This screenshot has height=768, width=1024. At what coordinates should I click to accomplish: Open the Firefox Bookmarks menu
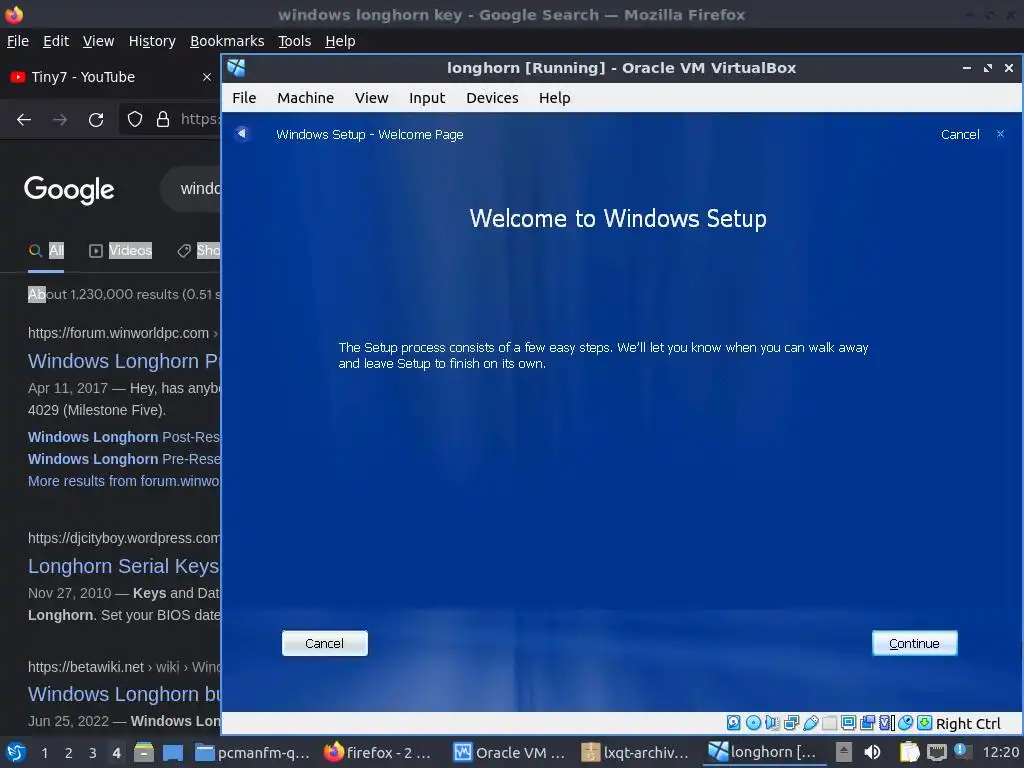[x=227, y=41]
